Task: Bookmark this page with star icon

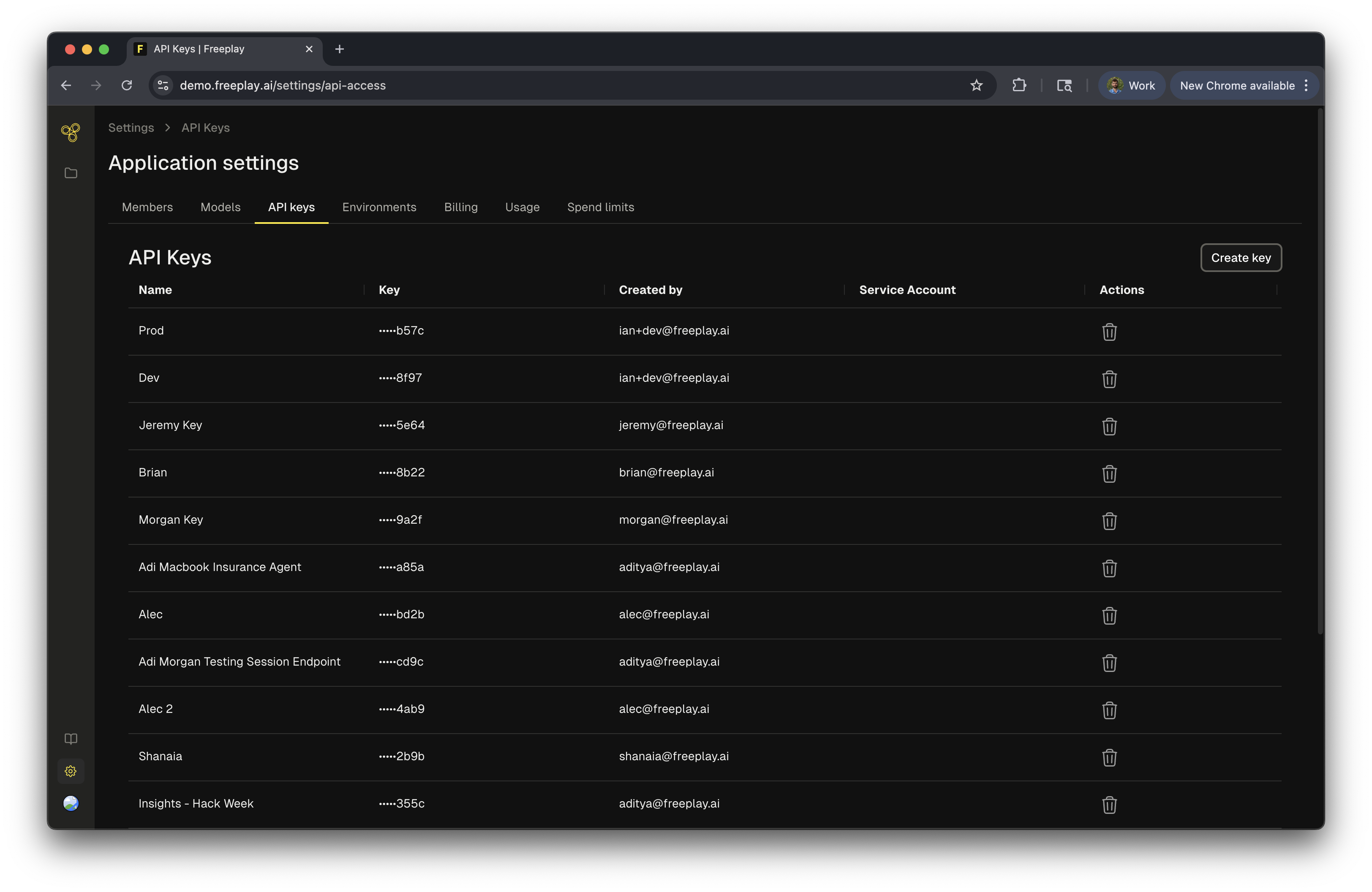Action: coord(976,85)
